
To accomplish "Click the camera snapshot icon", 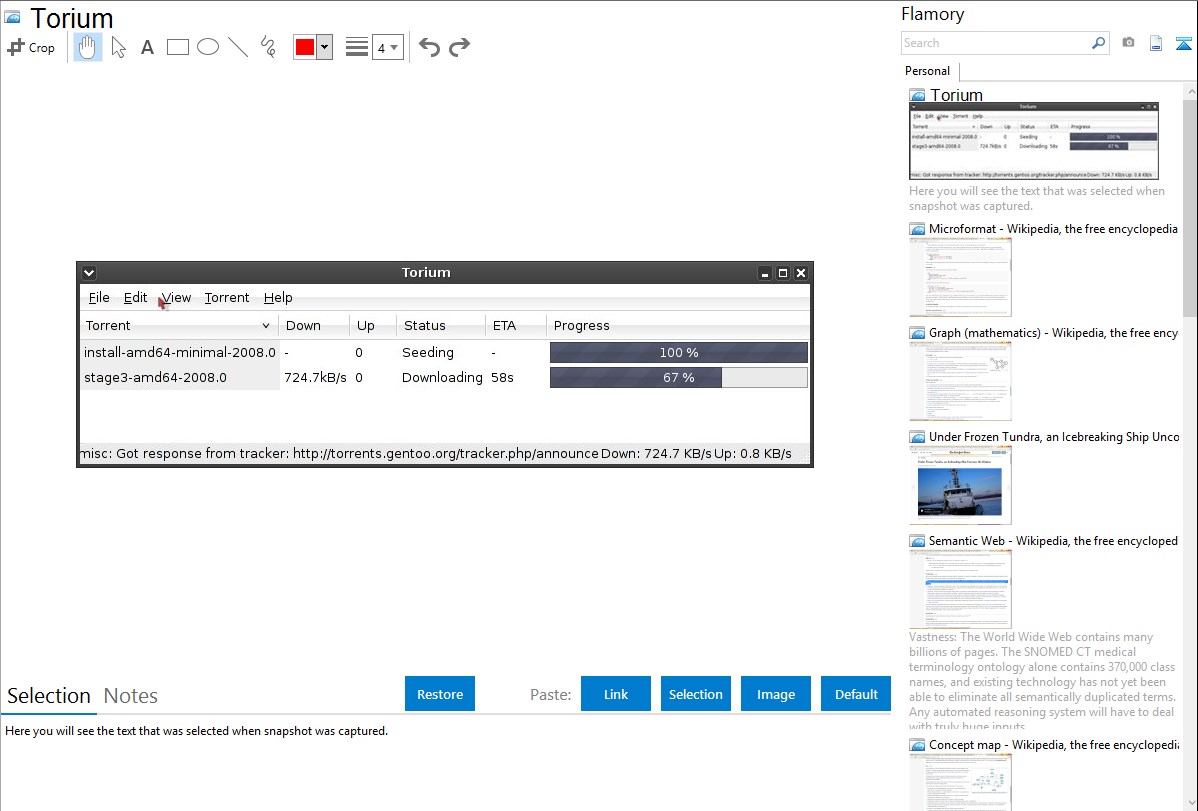I will [x=1128, y=43].
